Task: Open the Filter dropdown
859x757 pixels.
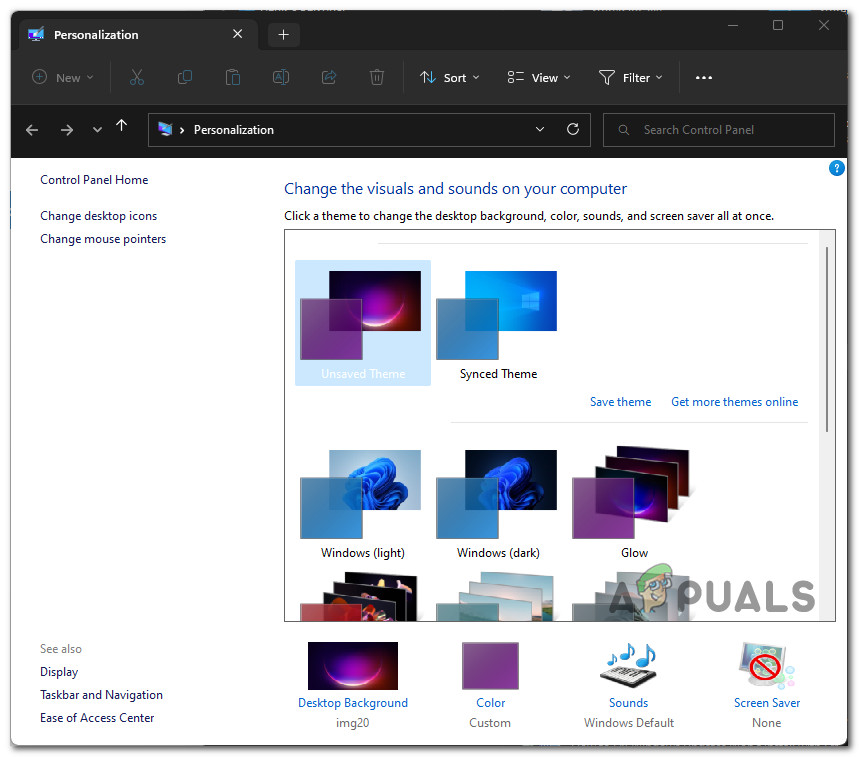Action: point(631,78)
